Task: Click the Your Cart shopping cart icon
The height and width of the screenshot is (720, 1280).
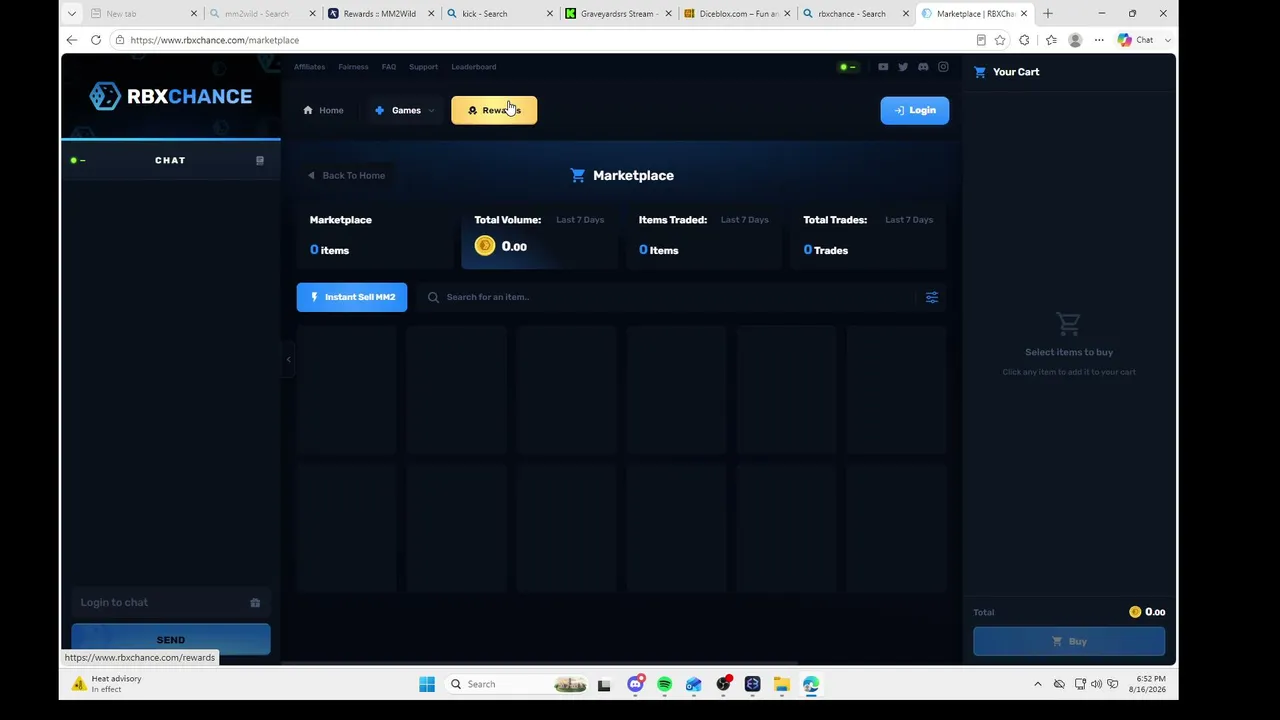Action: pos(980,72)
